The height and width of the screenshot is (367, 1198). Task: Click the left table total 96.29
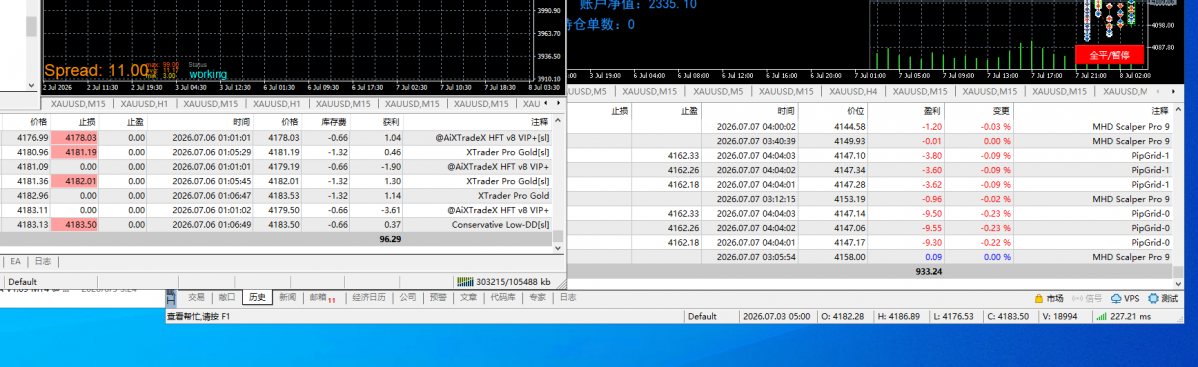(390, 239)
